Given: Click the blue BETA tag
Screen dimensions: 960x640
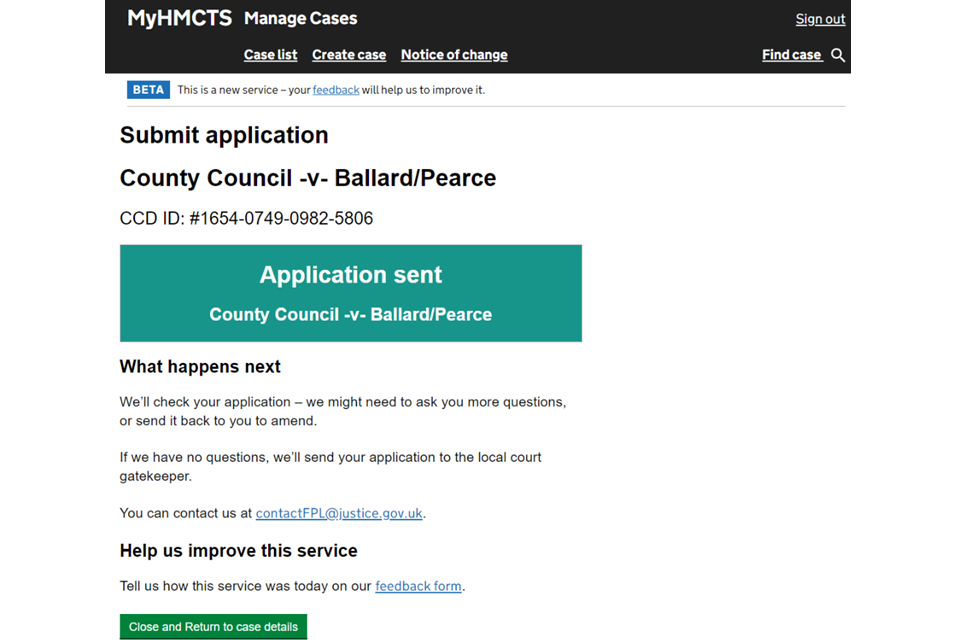Looking at the screenshot, I should pos(148,90).
